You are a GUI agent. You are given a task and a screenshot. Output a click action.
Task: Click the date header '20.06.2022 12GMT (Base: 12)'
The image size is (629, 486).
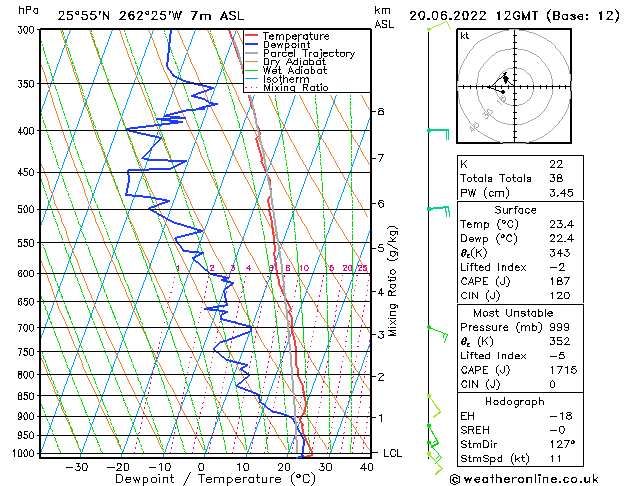point(514,16)
